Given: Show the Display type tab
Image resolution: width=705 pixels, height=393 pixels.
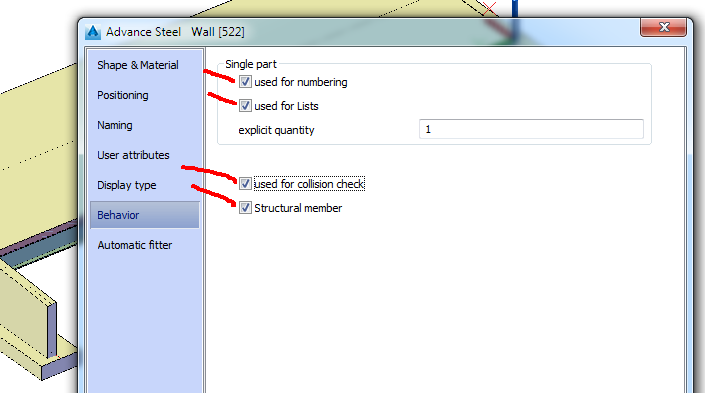Looking at the screenshot, I should [x=127, y=185].
